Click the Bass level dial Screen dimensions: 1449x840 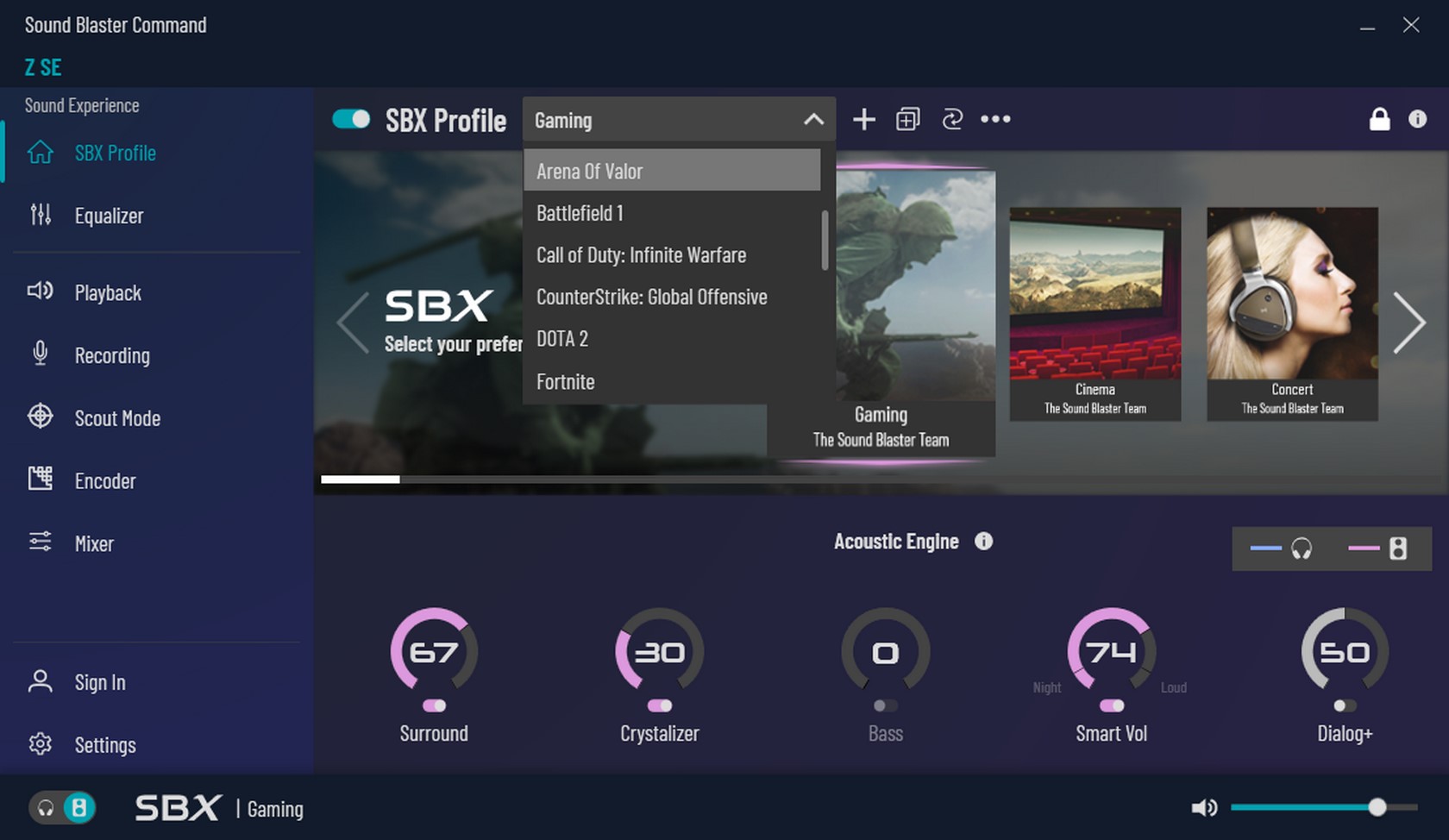pyautogui.click(x=885, y=651)
